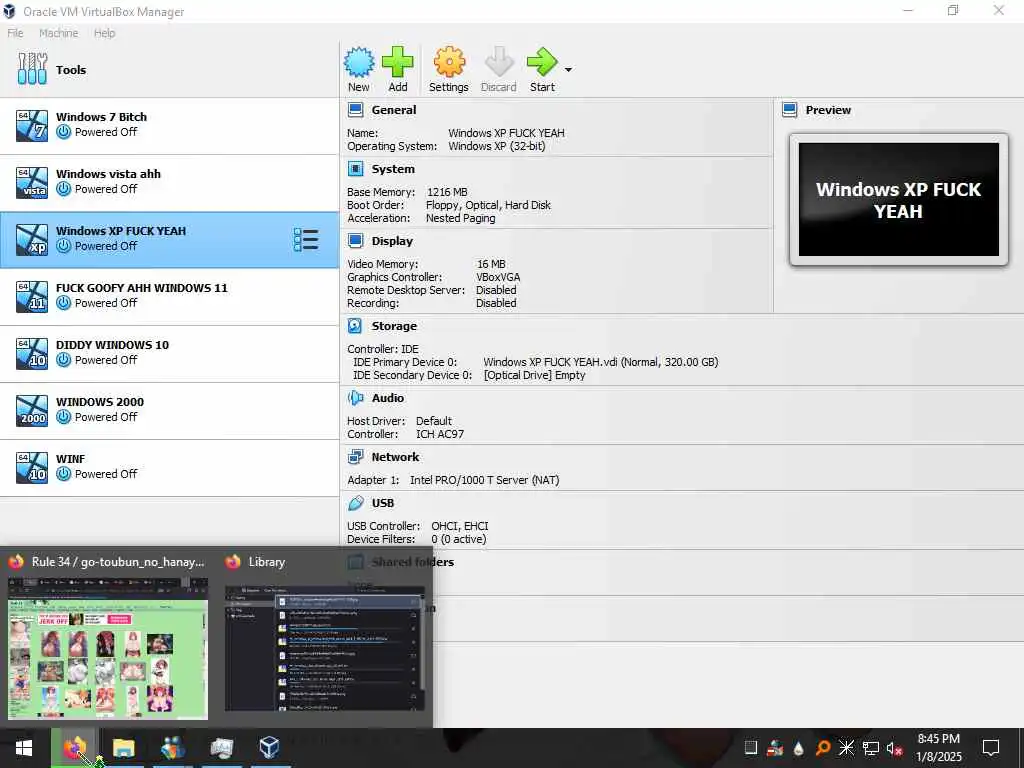This screenshot has width=1024, height=768.
Task: Select the Windows 7 VM in the list
Action: 169,125
